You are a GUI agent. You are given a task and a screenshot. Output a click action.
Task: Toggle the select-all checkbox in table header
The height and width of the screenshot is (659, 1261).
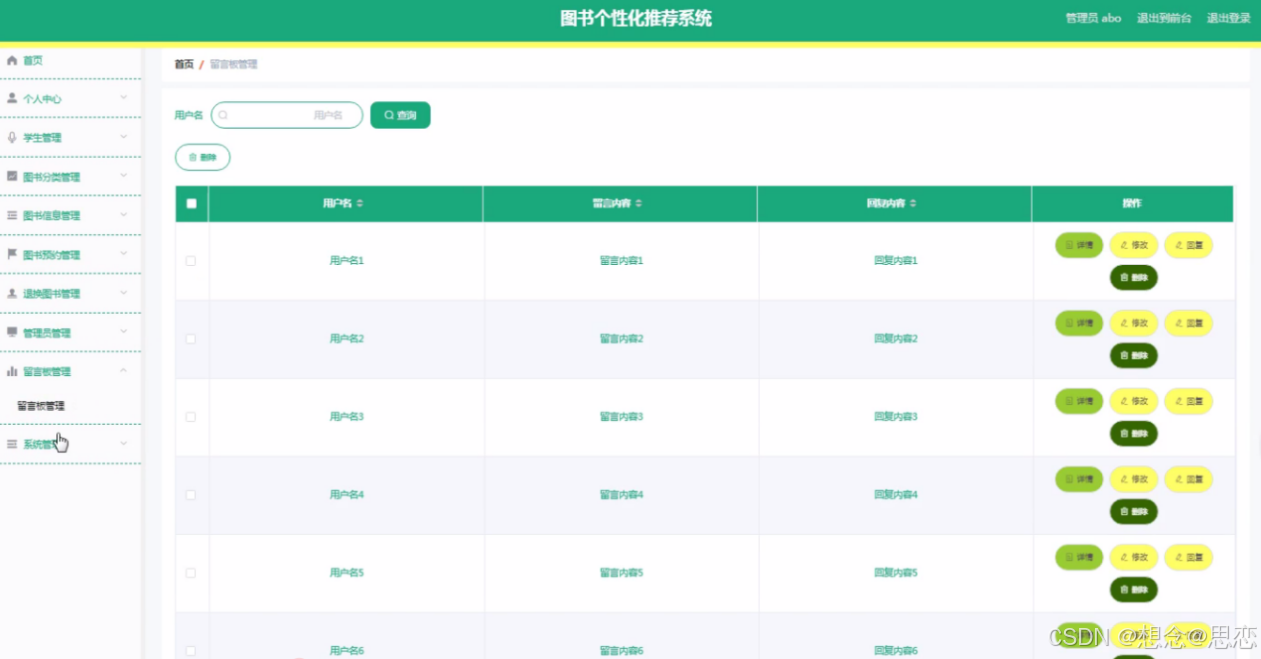191,203
